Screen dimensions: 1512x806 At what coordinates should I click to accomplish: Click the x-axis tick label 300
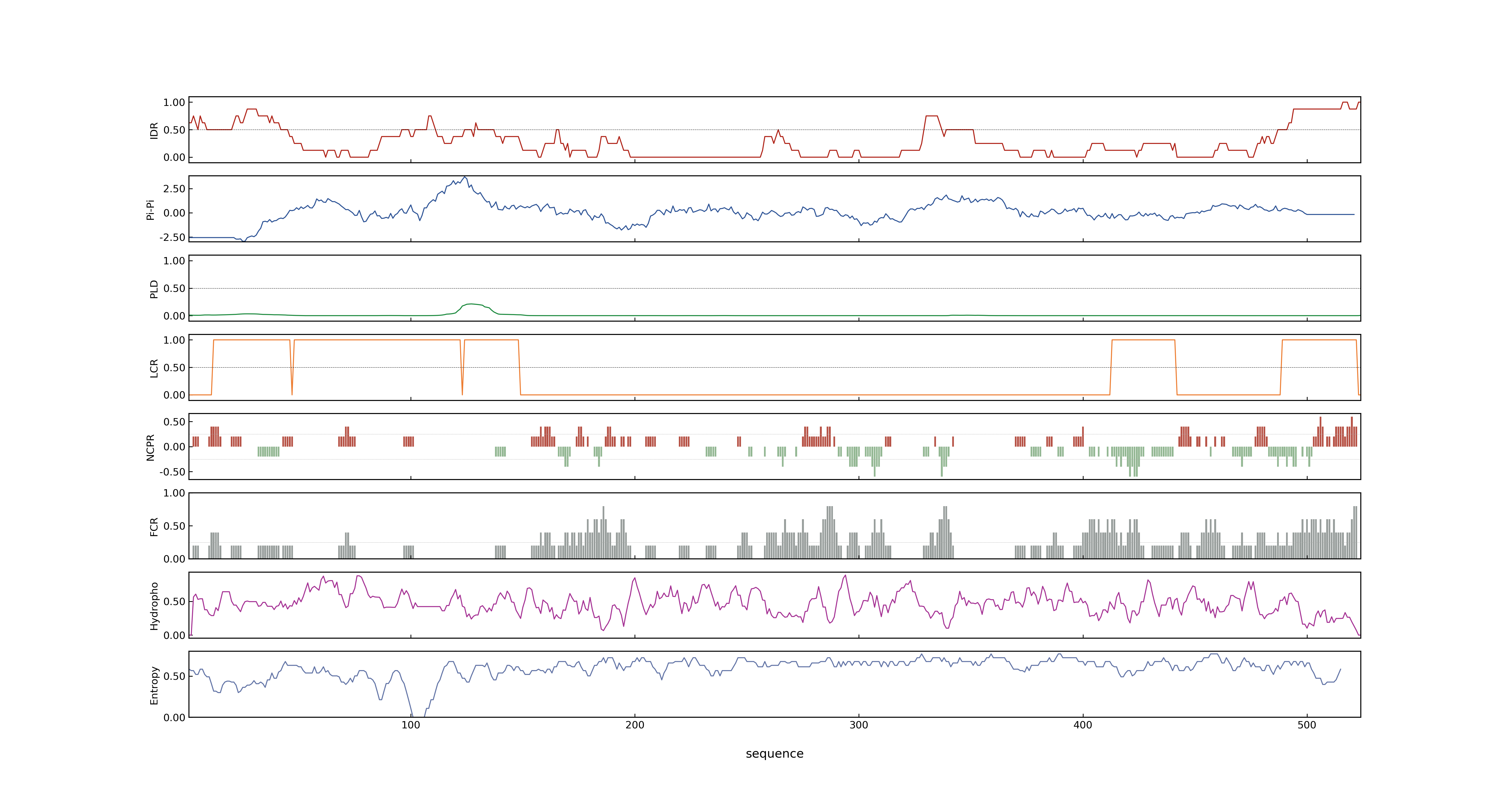tap(859, 725)
